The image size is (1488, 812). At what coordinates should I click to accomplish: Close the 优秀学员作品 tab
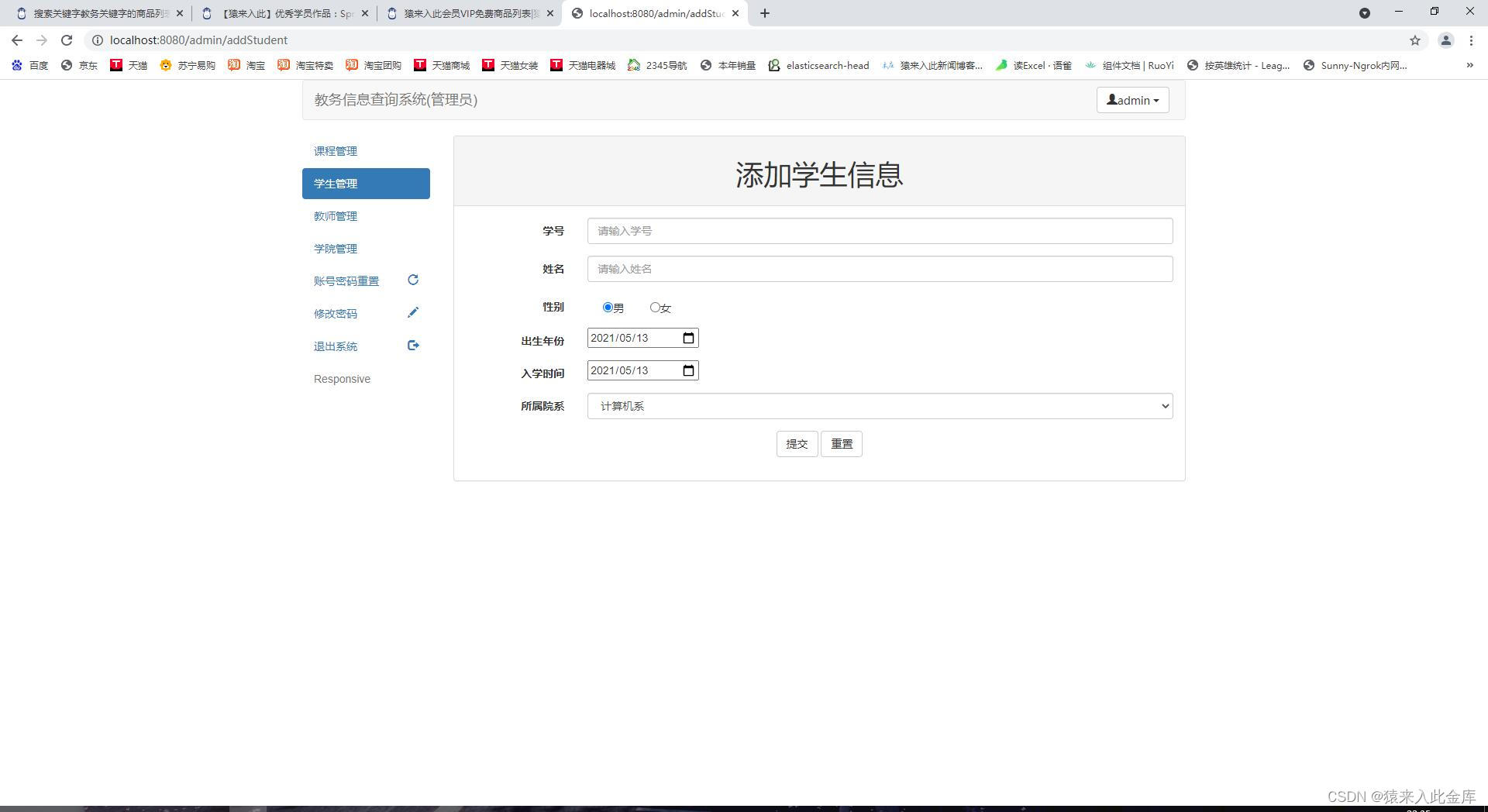pos(365,13)
